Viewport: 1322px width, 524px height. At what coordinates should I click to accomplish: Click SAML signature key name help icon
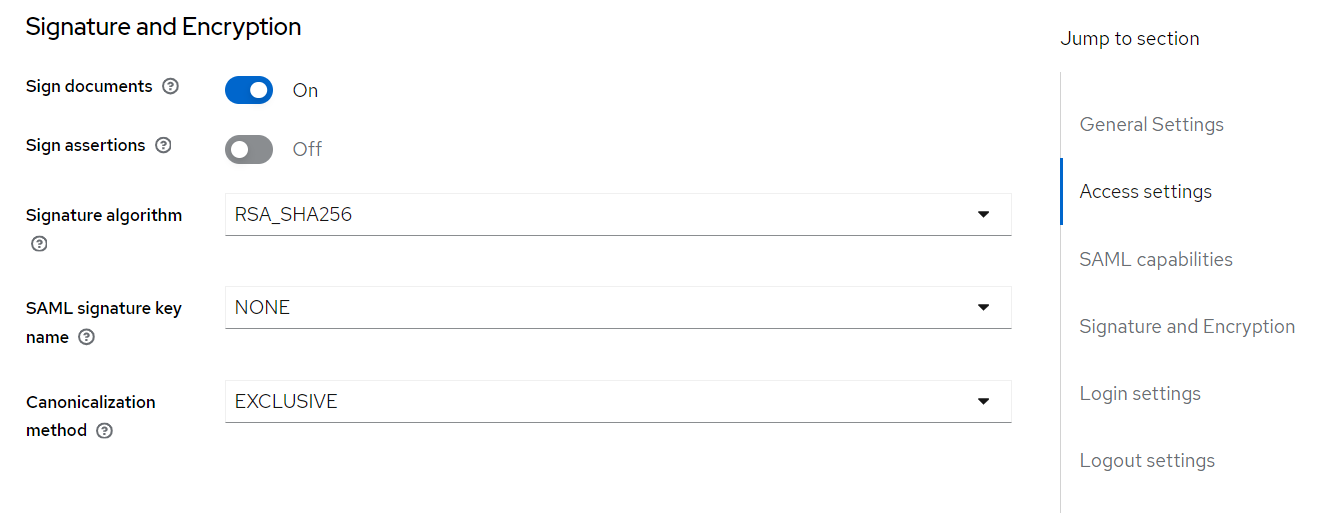click(87, 338)
